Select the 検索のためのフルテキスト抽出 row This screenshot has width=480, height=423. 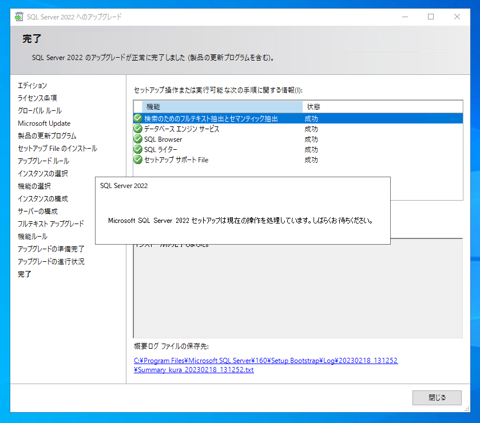[298, 118]
